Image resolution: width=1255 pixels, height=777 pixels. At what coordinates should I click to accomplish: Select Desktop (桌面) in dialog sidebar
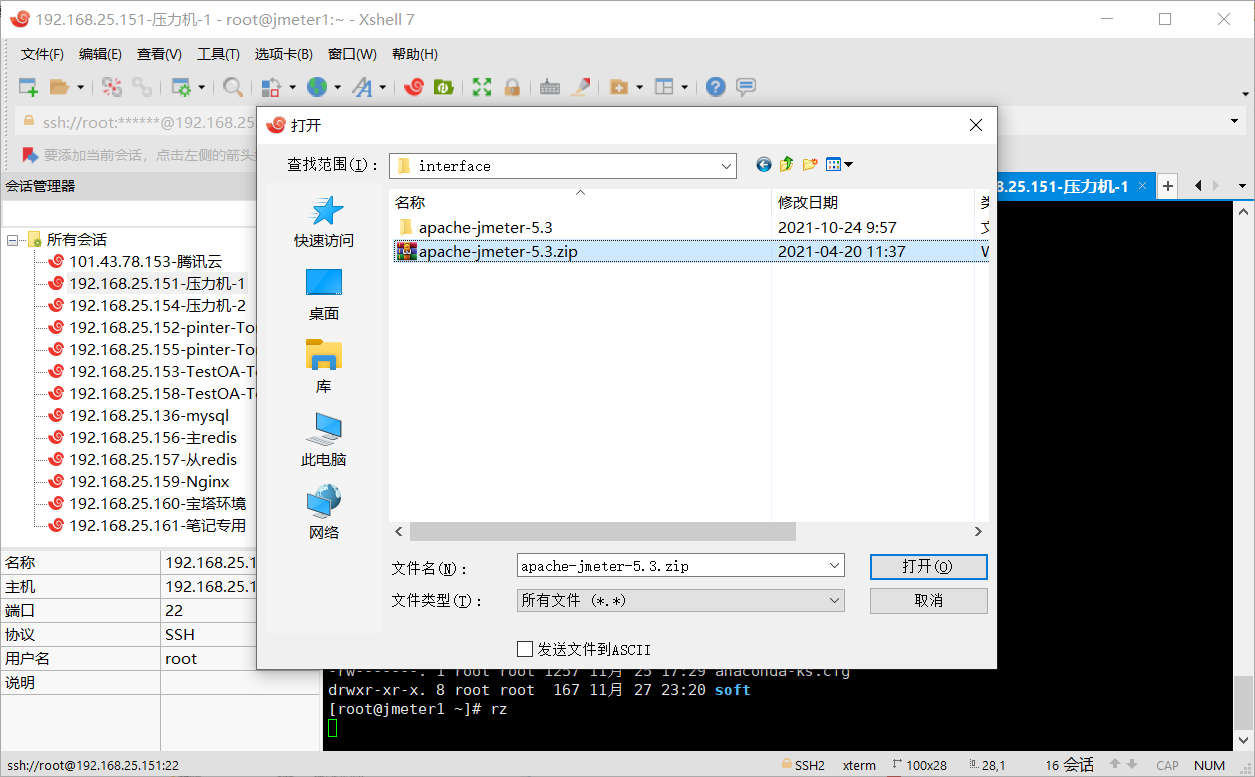click(x=324, y=295)
